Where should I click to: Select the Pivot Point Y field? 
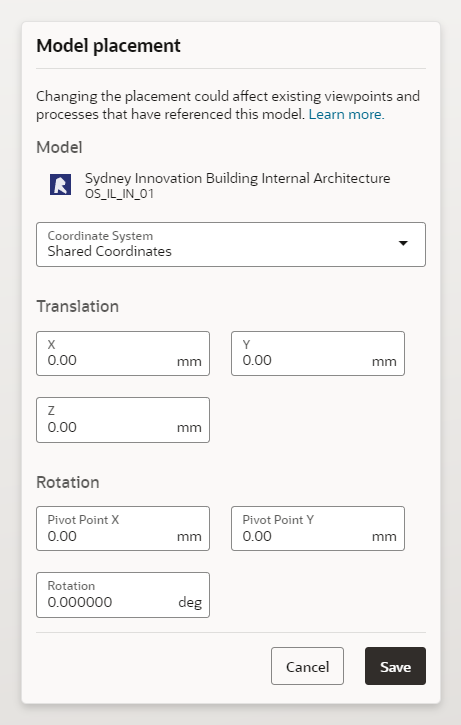[318, 528]
